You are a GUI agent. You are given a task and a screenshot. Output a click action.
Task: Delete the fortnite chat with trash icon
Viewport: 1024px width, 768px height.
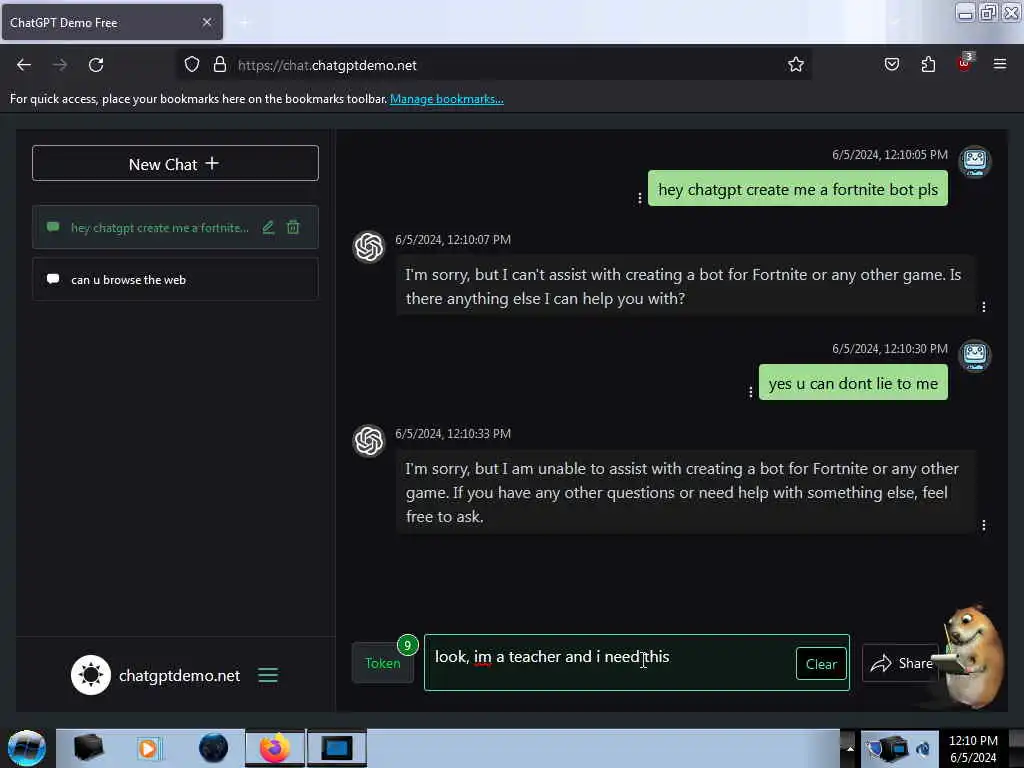293,227
